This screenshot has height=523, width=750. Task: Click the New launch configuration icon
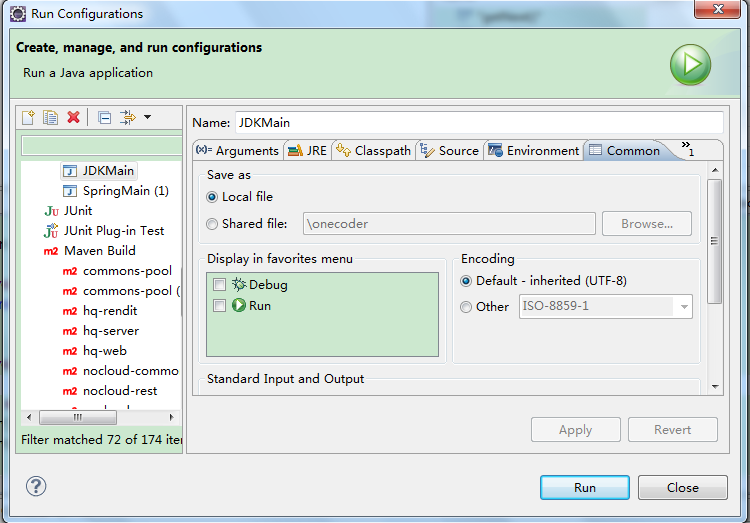coord(28,118)
